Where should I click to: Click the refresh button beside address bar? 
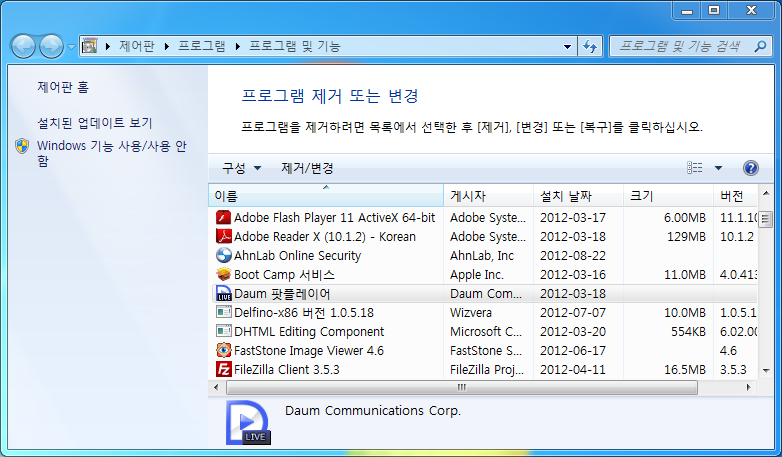pyautogui.click(x=589, y=46)
